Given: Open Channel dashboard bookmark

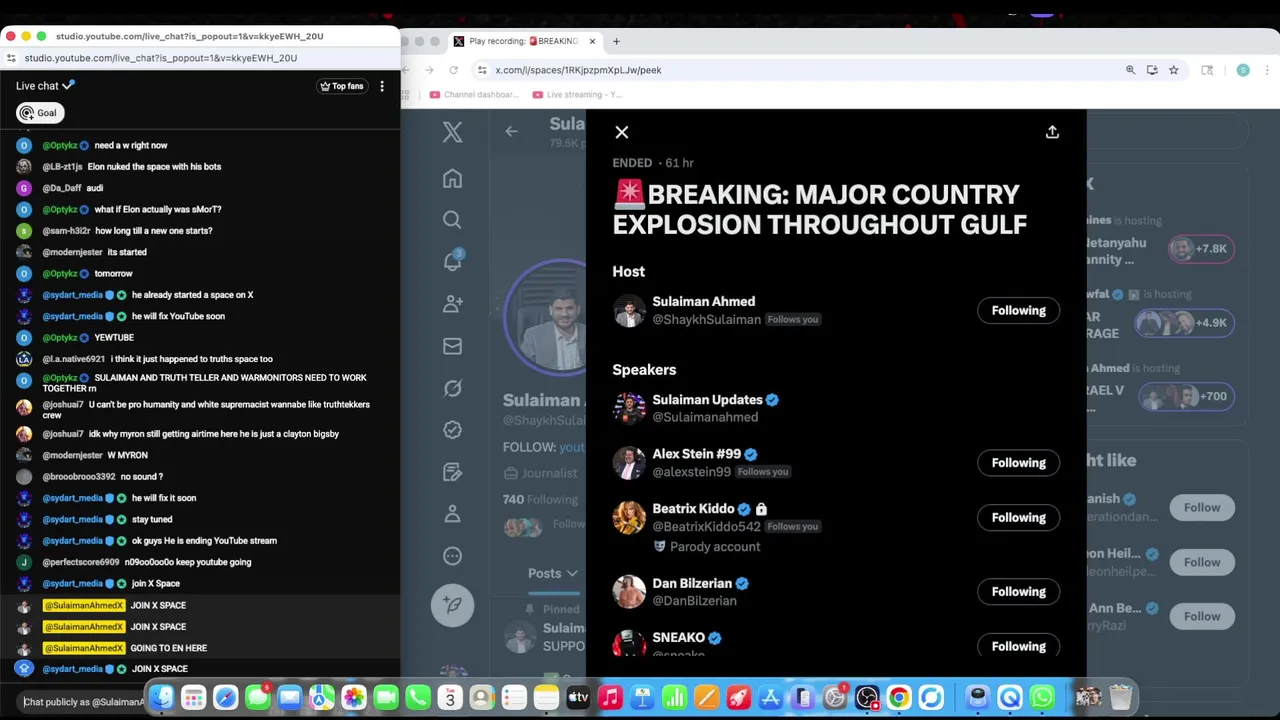Looking at the screenshot, I should 474,94.
